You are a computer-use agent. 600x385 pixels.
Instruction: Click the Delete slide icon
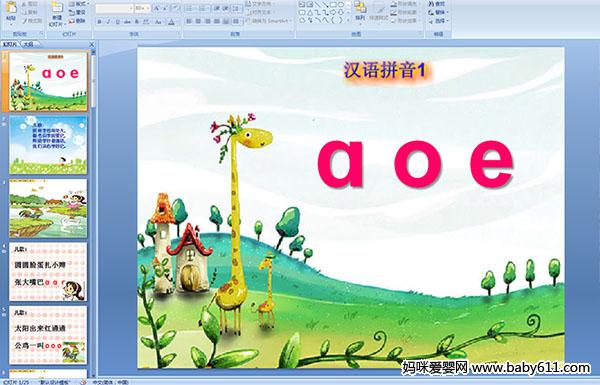72,21
